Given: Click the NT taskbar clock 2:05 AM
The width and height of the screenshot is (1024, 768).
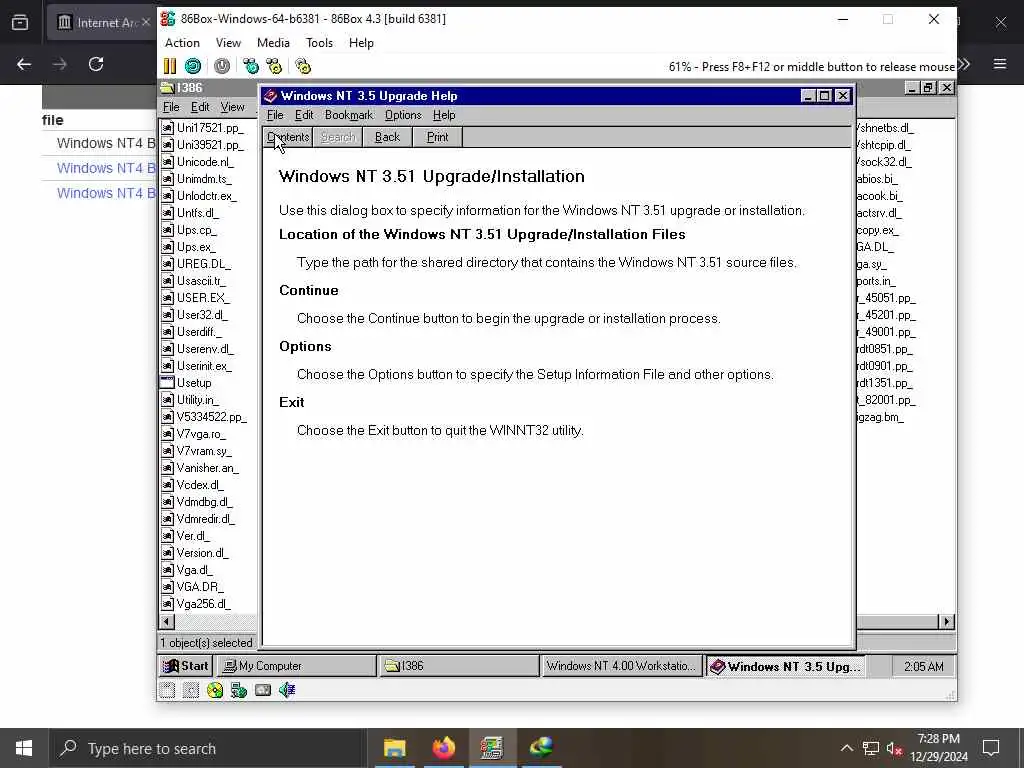Looking at the screenshot, I should (923, 667).
